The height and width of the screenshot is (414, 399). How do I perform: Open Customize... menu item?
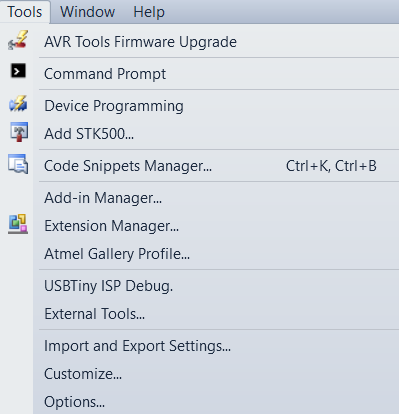[217, 374]
